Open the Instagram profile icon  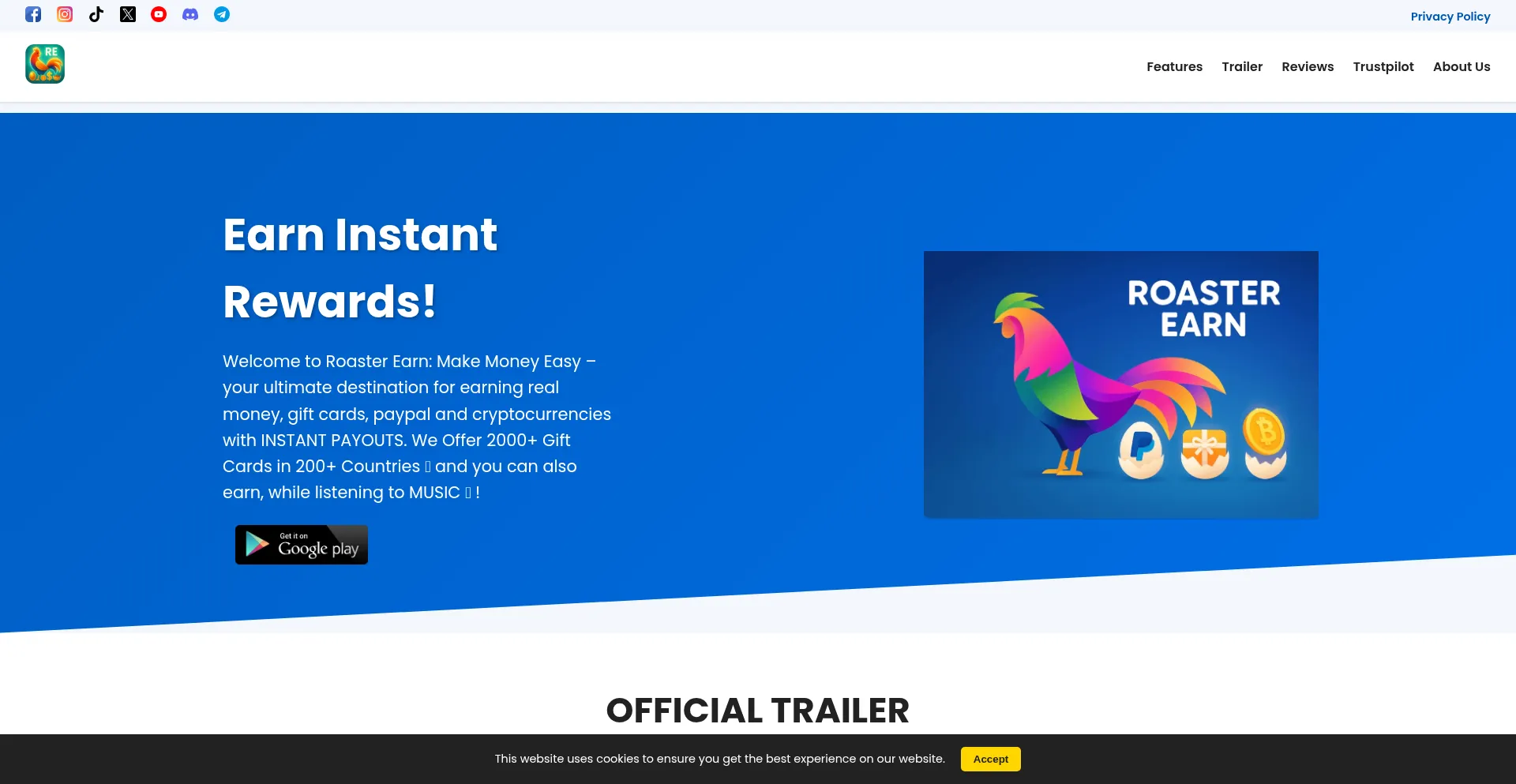(x=65, y=14)
